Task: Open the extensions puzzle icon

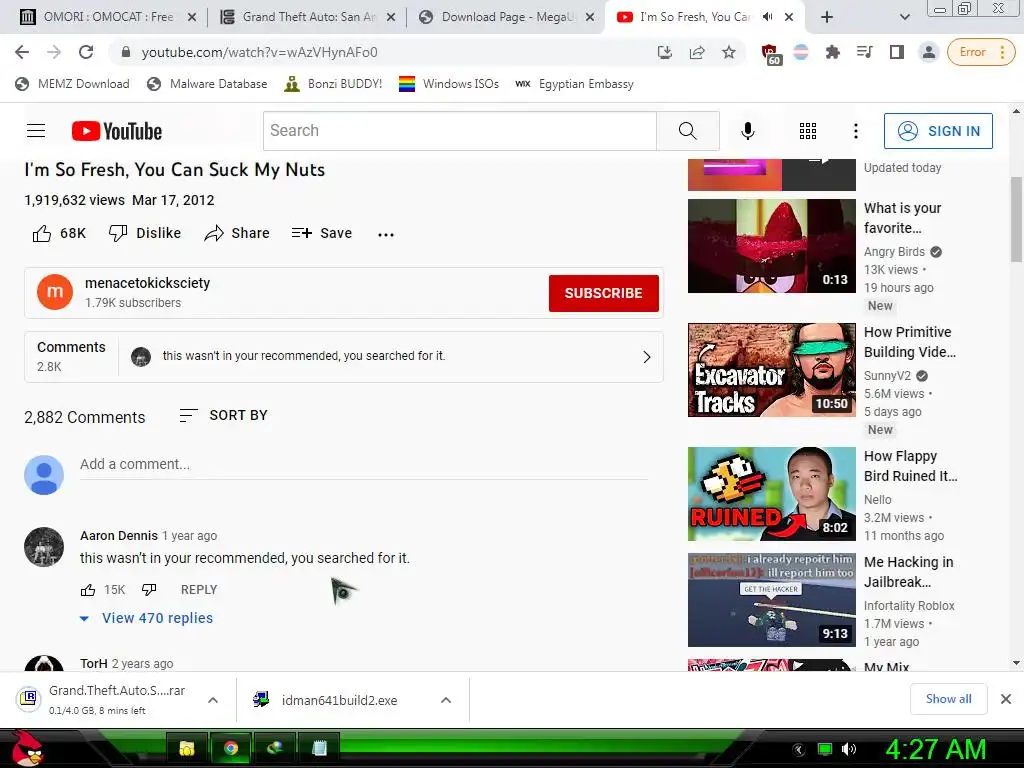Action: (832, 52)
